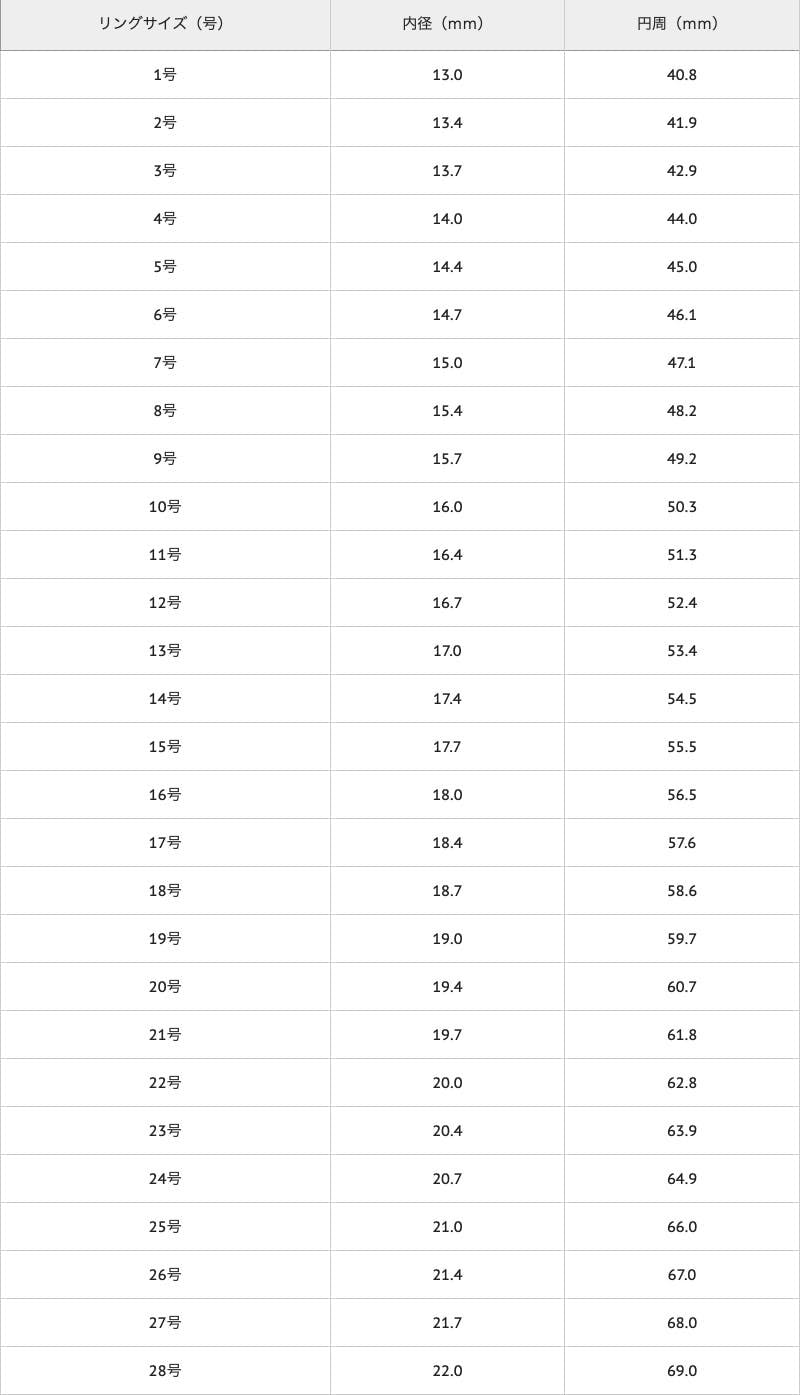Click the 19号 ring size cell
Image resolution: width=800 pixels, height=1395 pixels.
pos(165,939)
